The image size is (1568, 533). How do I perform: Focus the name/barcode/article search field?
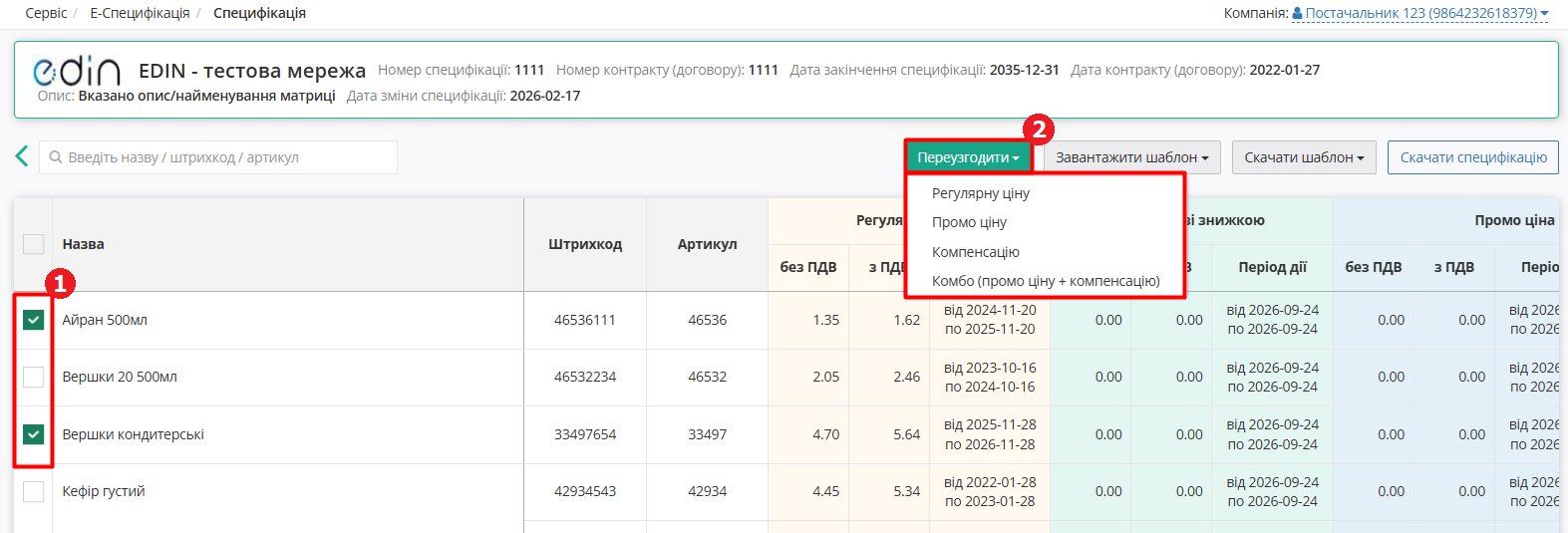coord(218,157)
